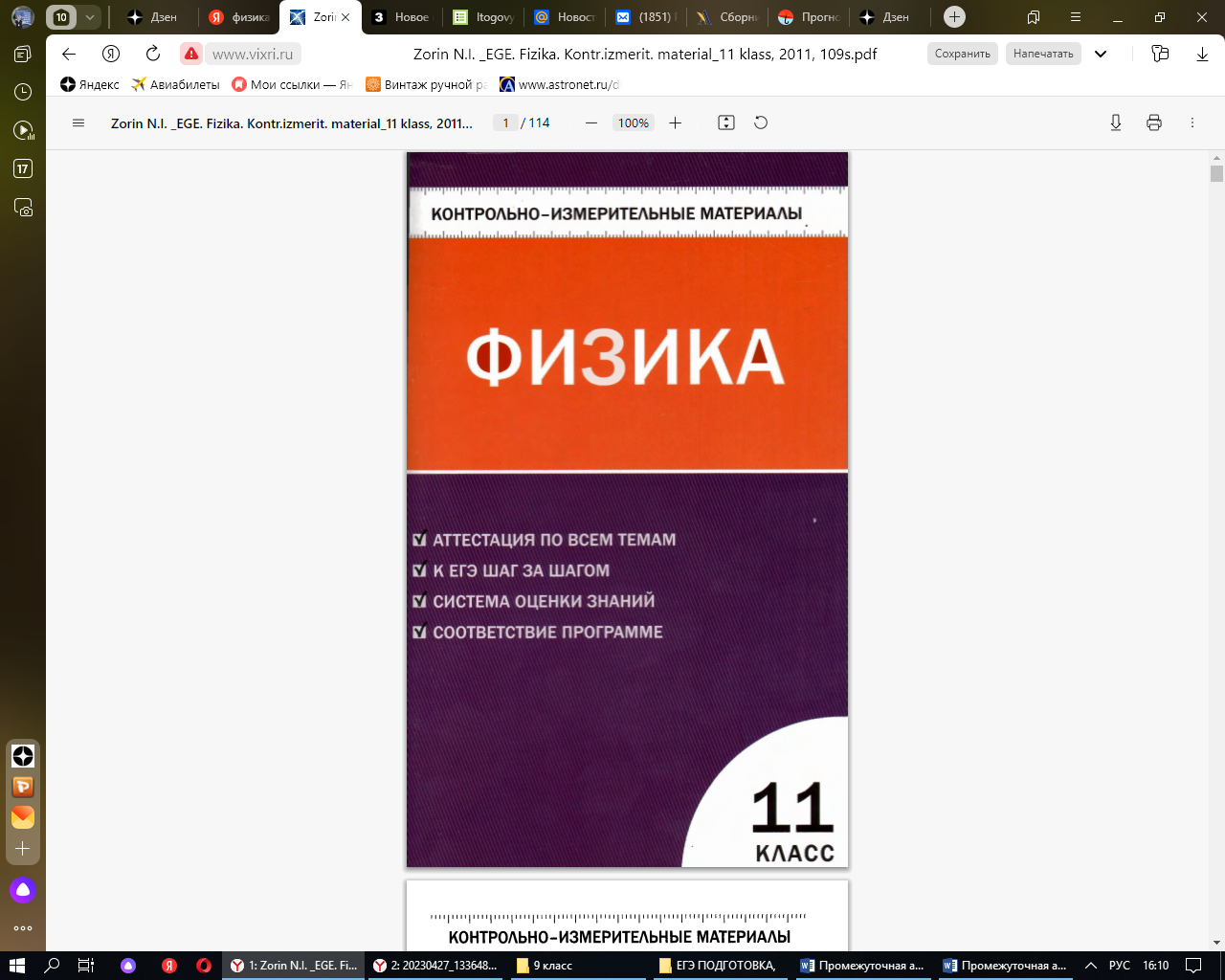Viewport: 1225px width, 980px height.
Task: Expand the tab group counter dropdown arrow
Action: (89, 17)
